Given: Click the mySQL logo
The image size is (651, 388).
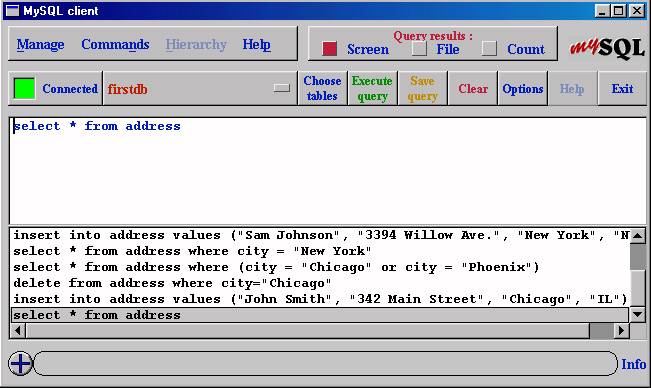Looking at the screenshot, I should [607, 48].
